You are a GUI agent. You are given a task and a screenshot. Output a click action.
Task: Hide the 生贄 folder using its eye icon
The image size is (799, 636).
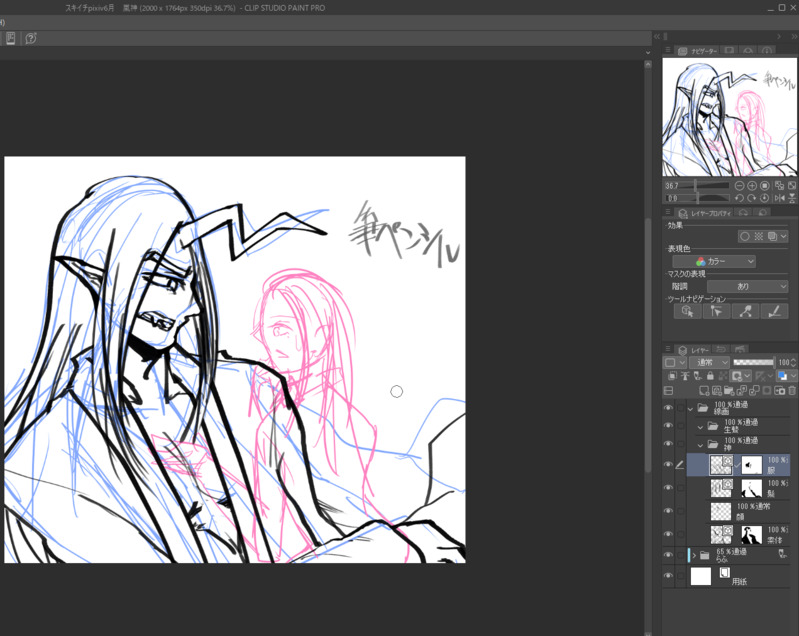click(668, 425)
